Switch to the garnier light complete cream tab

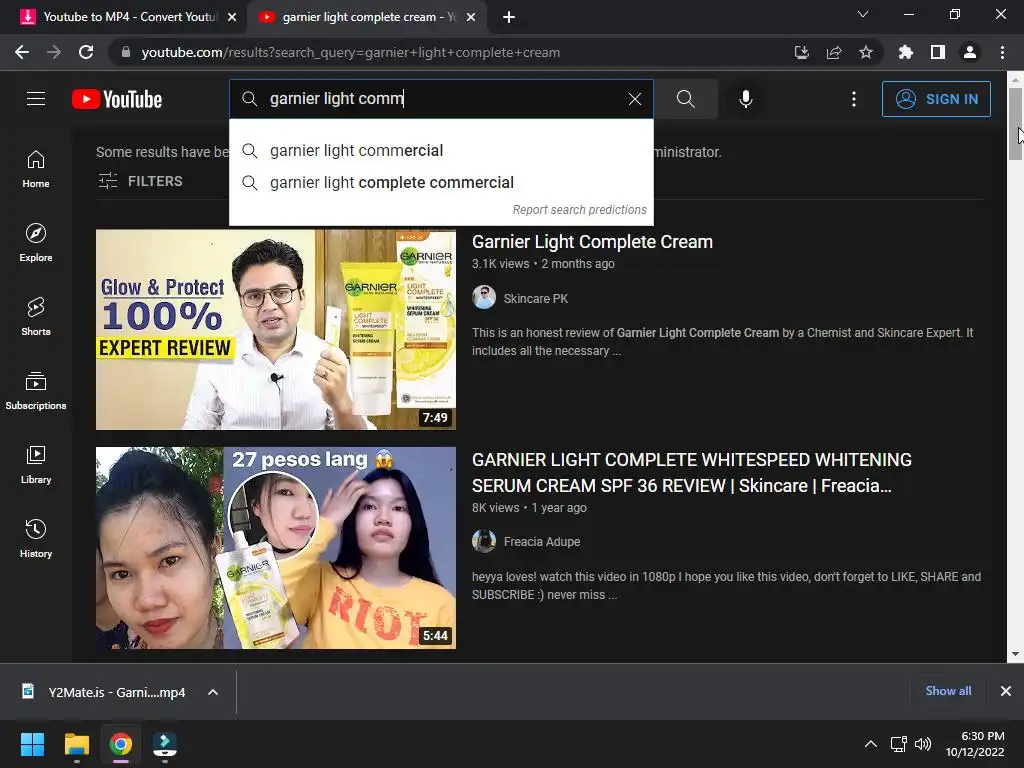[x=366, y=17]
